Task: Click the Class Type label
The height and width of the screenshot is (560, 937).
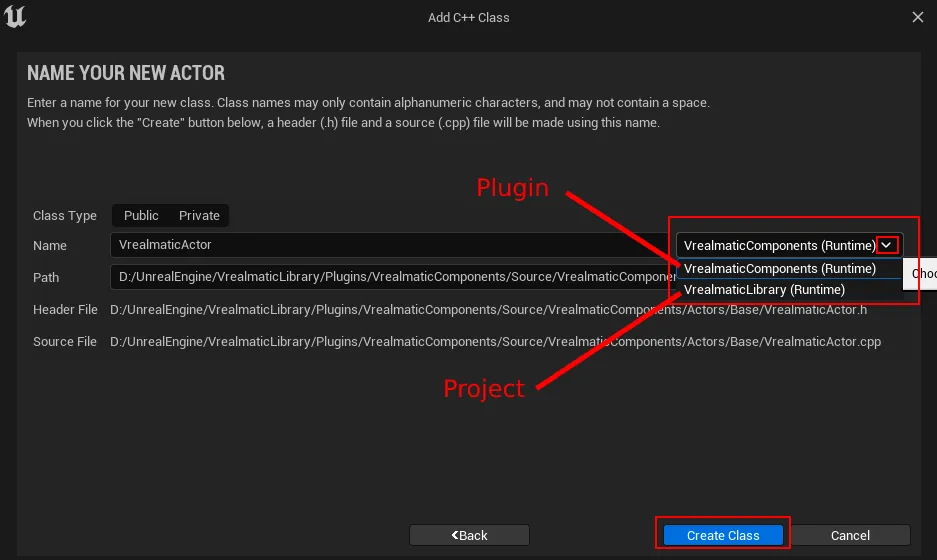Action: point(65,216)
